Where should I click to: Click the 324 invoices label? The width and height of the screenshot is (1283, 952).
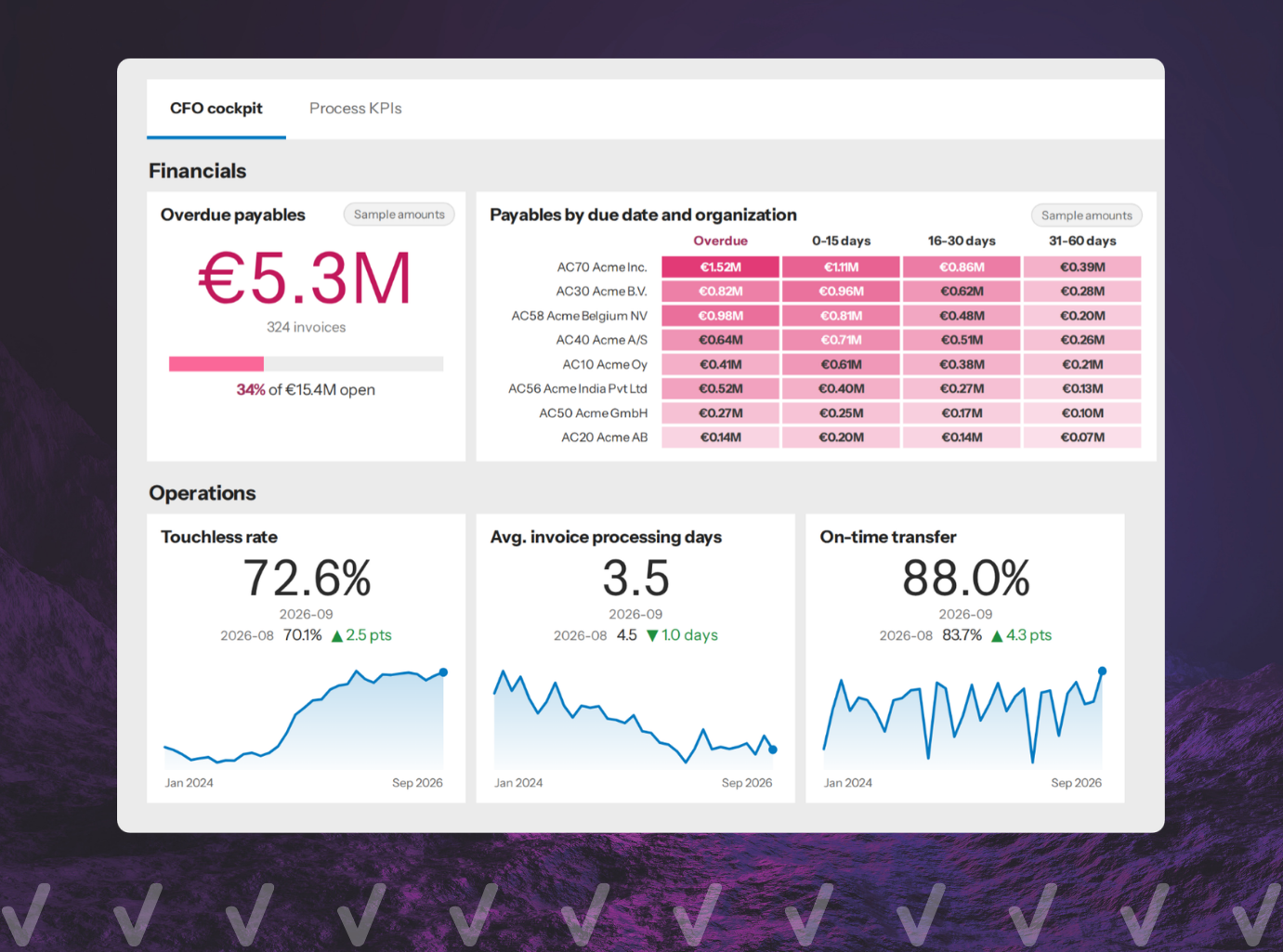tap(306, 327)
